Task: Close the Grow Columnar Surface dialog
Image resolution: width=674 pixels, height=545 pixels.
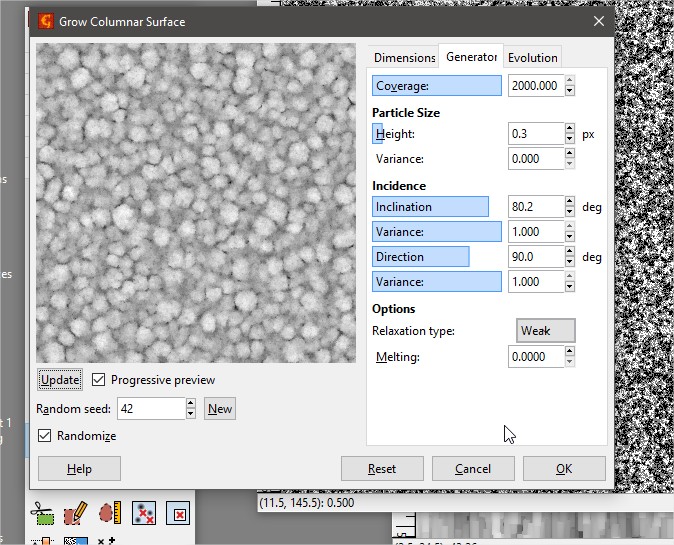Action: pos(598,21)
